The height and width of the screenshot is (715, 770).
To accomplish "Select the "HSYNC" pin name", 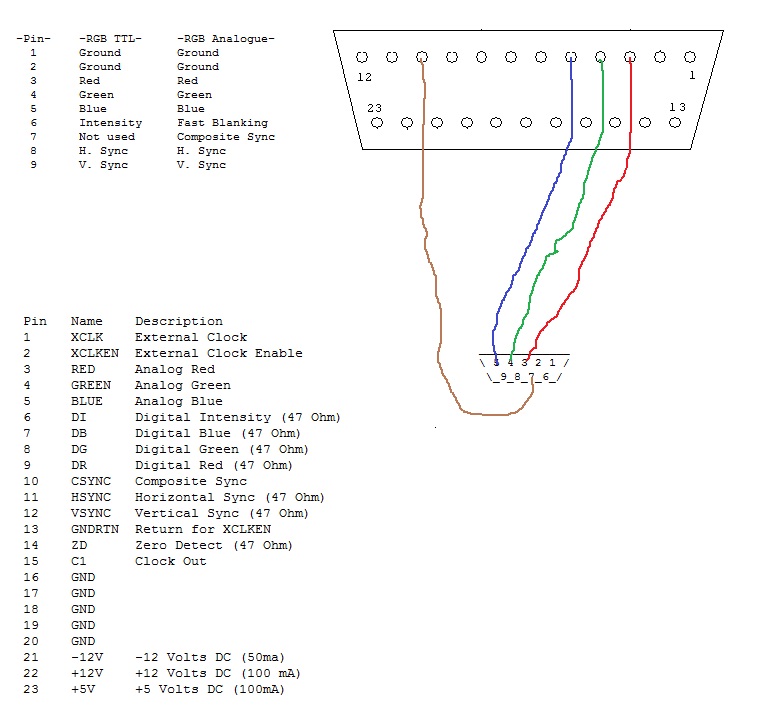I will (91, 497).
